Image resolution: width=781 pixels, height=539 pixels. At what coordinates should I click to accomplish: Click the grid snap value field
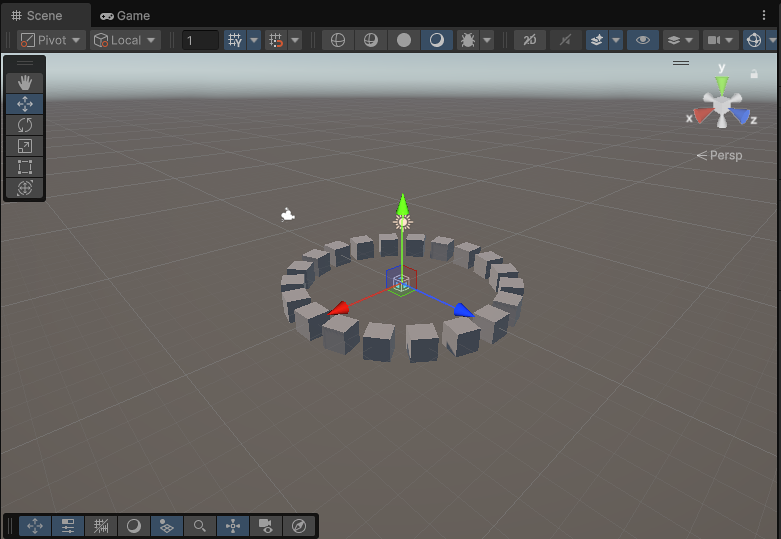tap(200, 40)
